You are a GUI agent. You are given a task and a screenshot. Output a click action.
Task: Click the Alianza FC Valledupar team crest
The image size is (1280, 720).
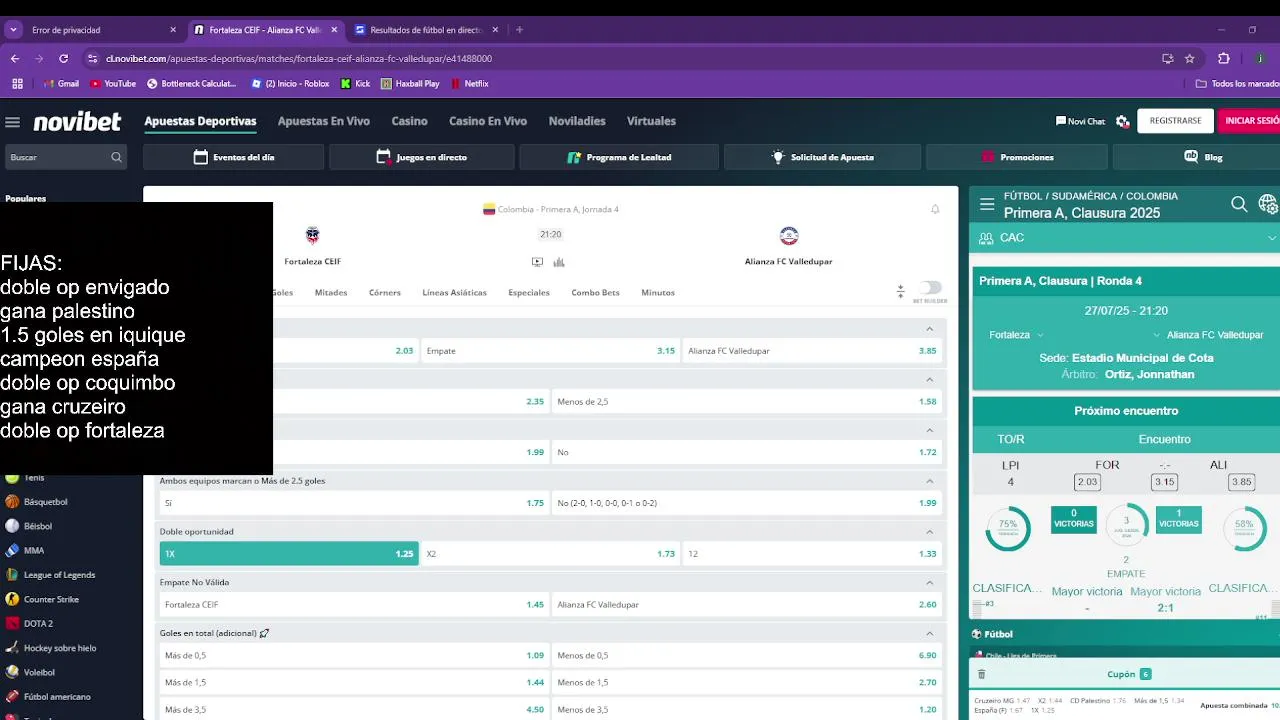[789, 236]
